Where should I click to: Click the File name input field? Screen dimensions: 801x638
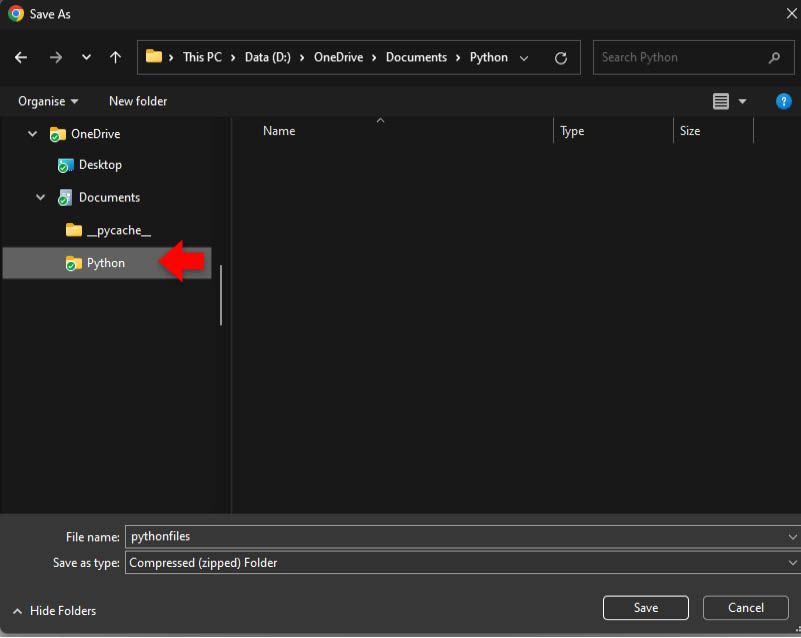[x=456, y=537]
